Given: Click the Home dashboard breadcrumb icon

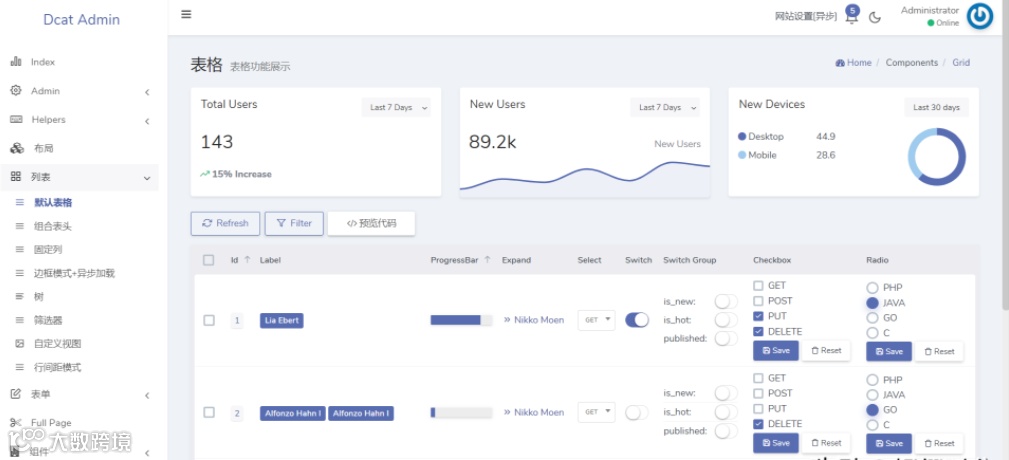Looking at the screenshot, I should click(x=840, y=63).
